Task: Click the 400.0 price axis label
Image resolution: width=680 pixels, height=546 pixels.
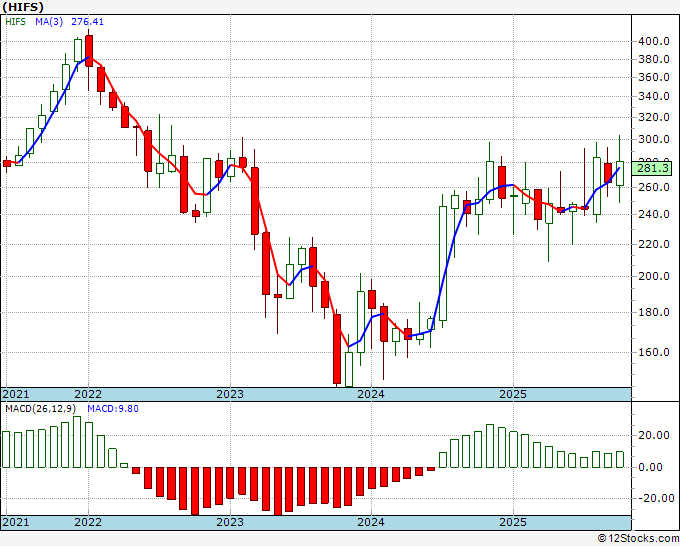Action: (654, 42)
